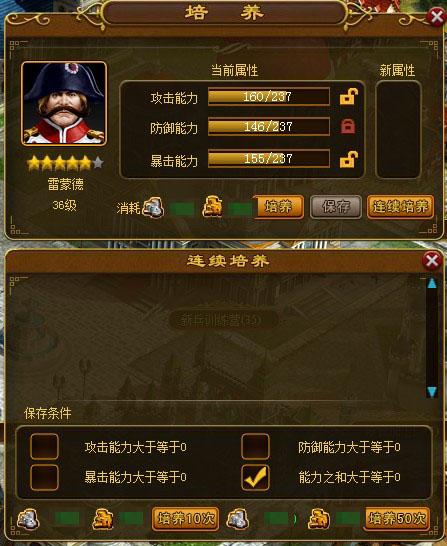The image size is (447, 546).
Task: Toggle the lock on 攻击能力 attribute
Action: tap(348, 96)
